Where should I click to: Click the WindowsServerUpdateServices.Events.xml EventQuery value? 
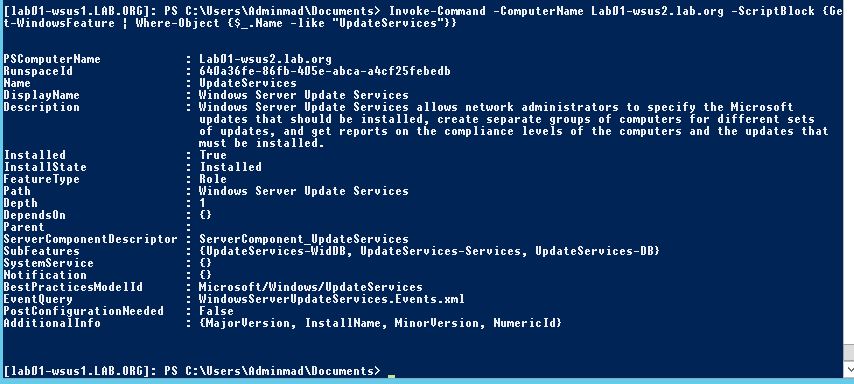coord(332,298)
